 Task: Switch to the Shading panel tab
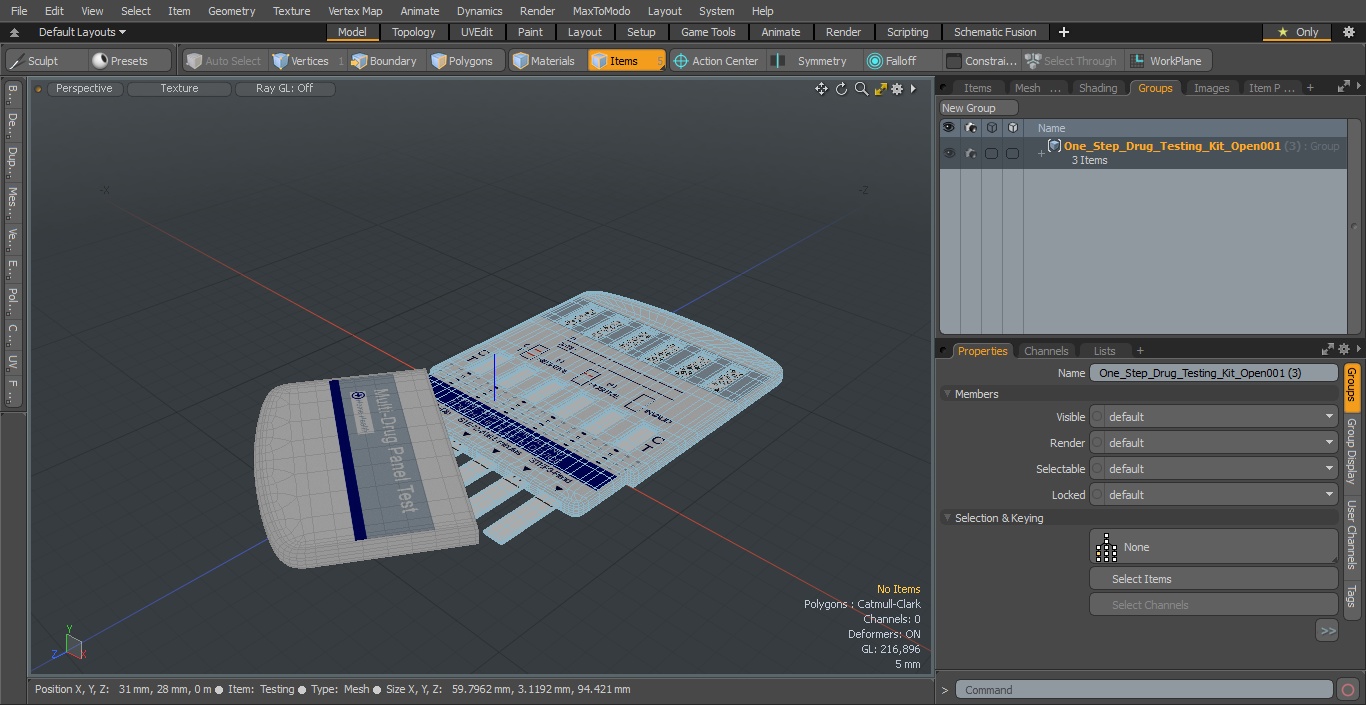pos(1098,88)
